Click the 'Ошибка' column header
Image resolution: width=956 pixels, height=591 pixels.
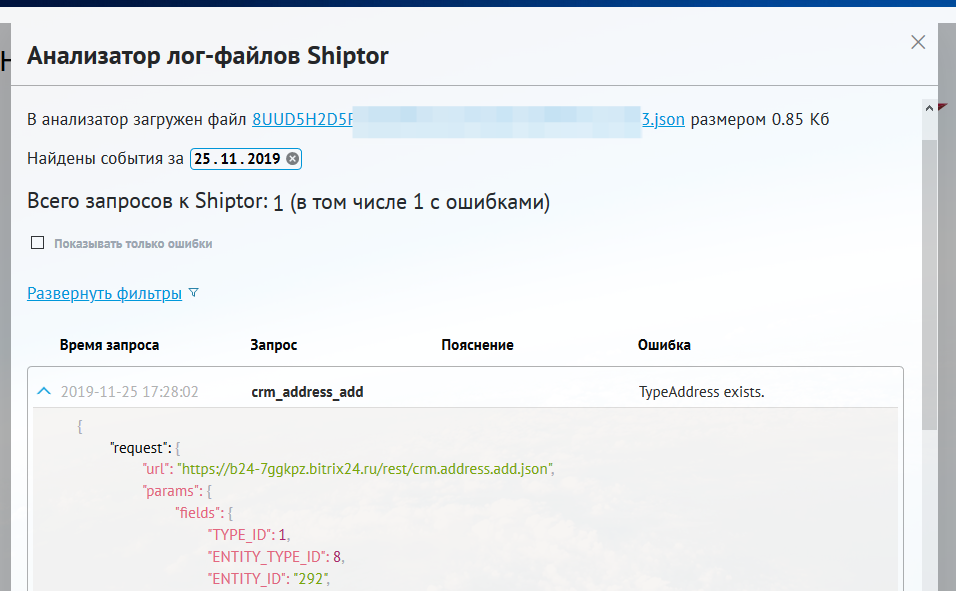coord(664,345)
